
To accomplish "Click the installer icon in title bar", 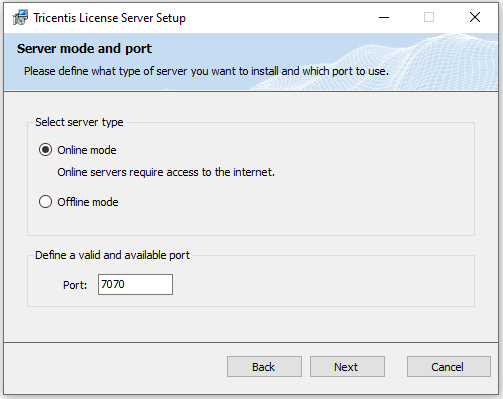I will pos(20,17).
